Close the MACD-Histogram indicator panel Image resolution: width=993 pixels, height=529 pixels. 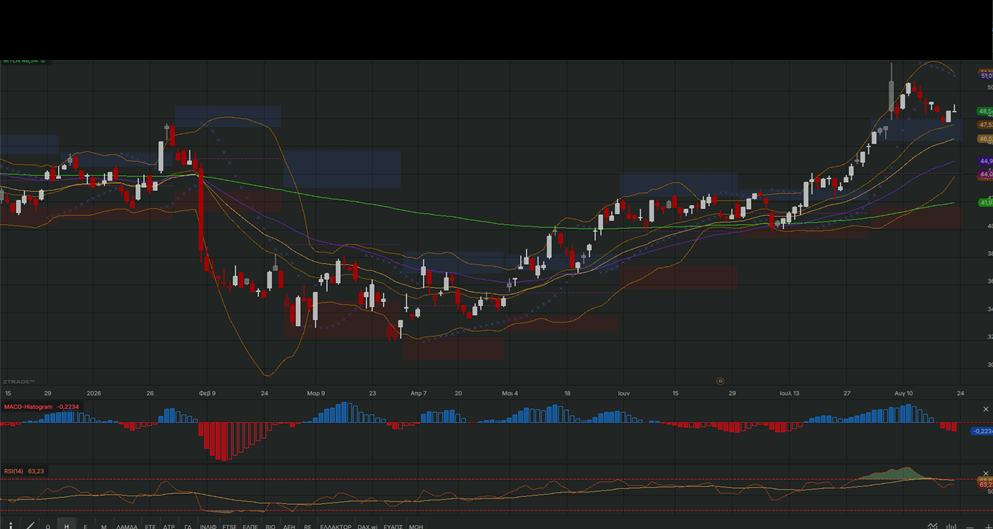(x=985, y=409)
